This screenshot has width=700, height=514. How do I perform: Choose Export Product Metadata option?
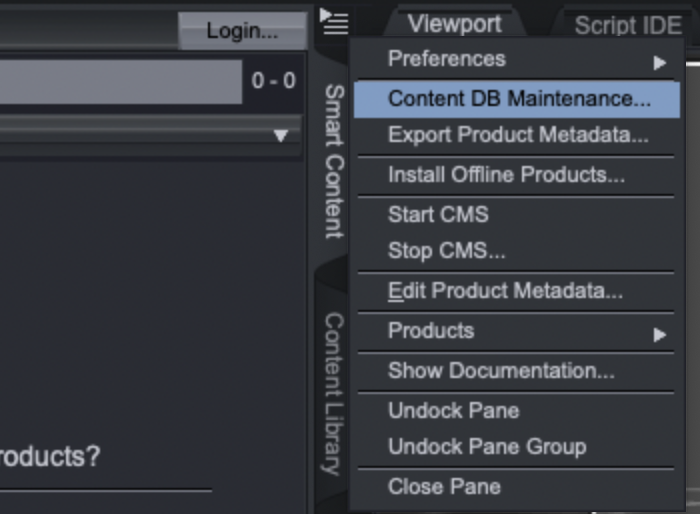pyautogui.click(x=517, y=135)
